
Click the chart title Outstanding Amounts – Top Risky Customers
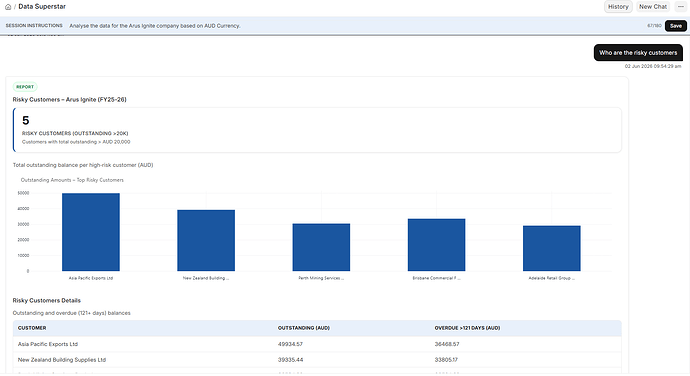click(72, 180)
